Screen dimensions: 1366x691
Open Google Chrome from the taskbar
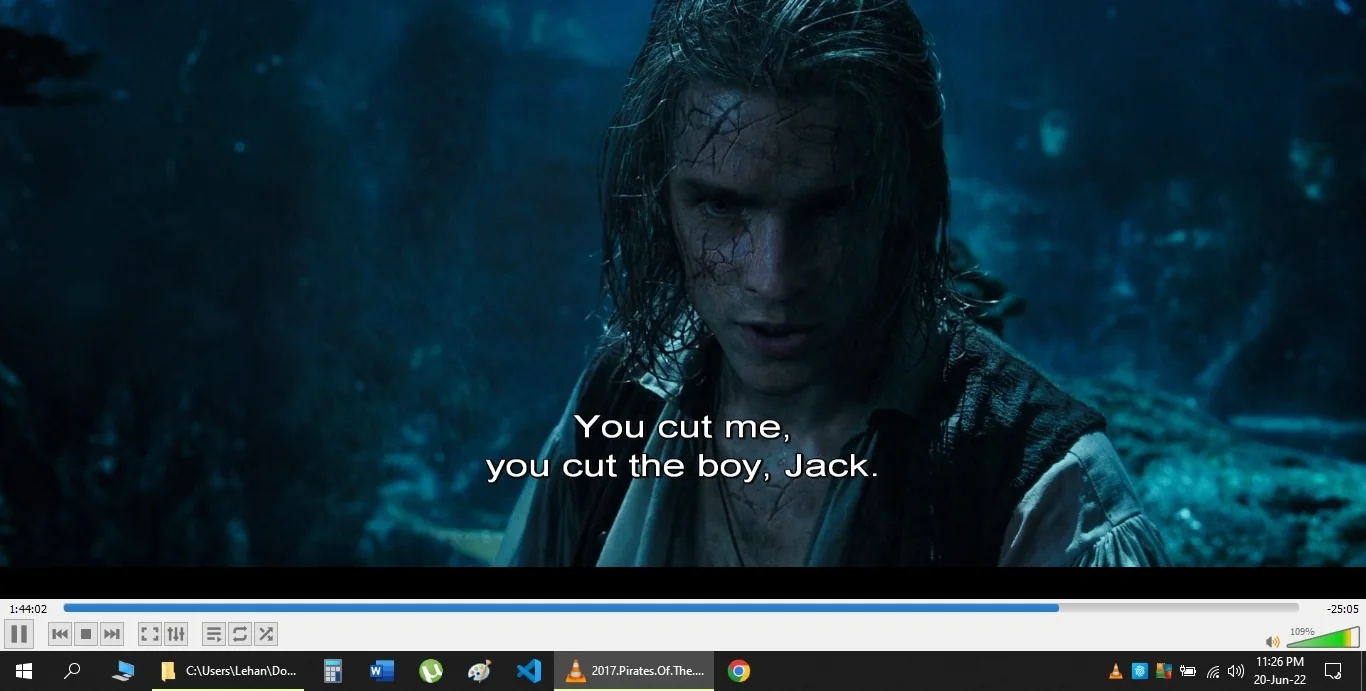click(x=739, y=671)
